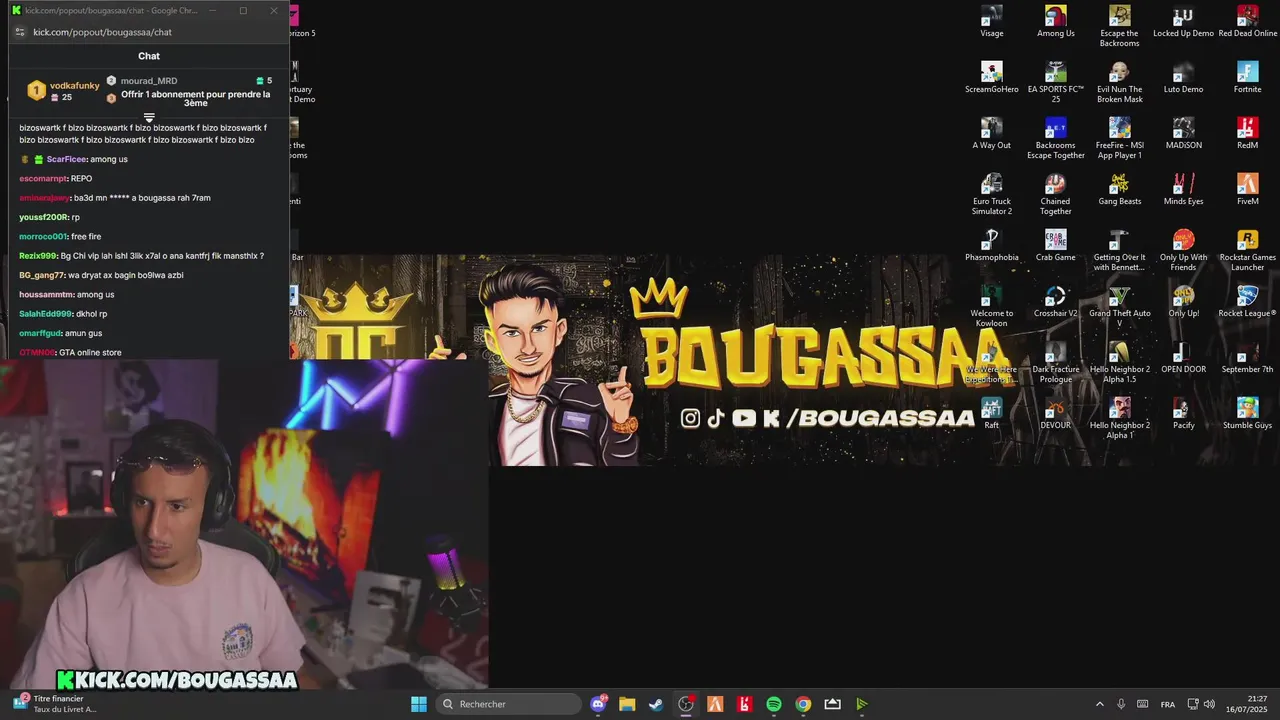Open the Visage desktop shortcut
Viewport: 1280px width, 720px height.
[x=991, y=22]
